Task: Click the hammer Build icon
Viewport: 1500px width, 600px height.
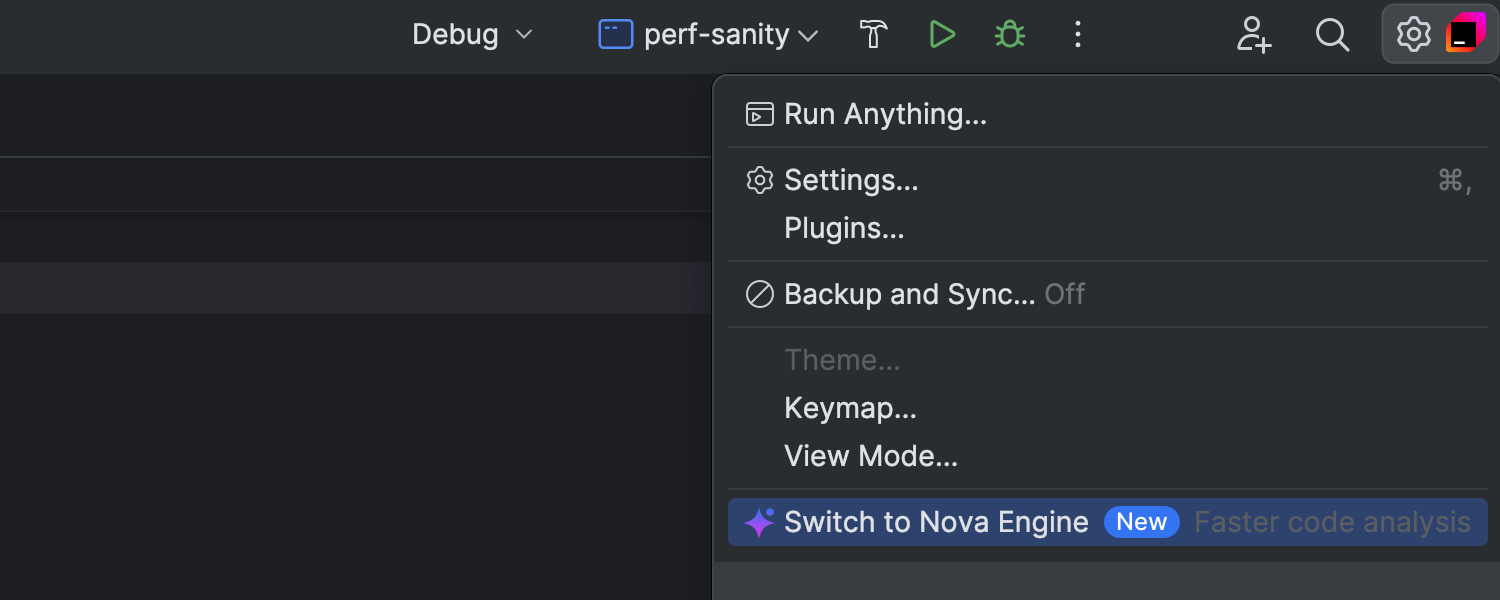Action: point(874,35)
